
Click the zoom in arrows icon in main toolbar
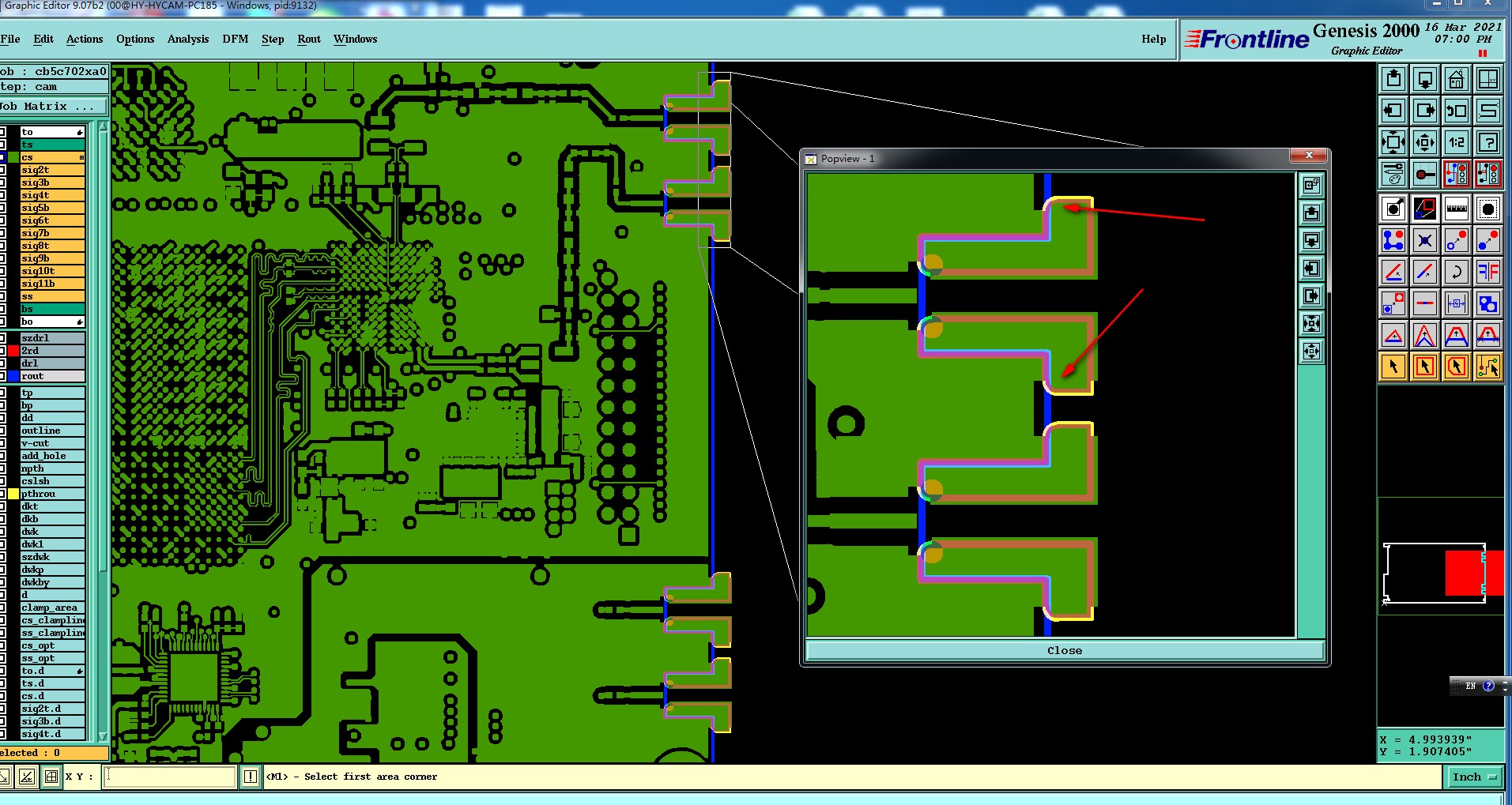pos(1393,142)
